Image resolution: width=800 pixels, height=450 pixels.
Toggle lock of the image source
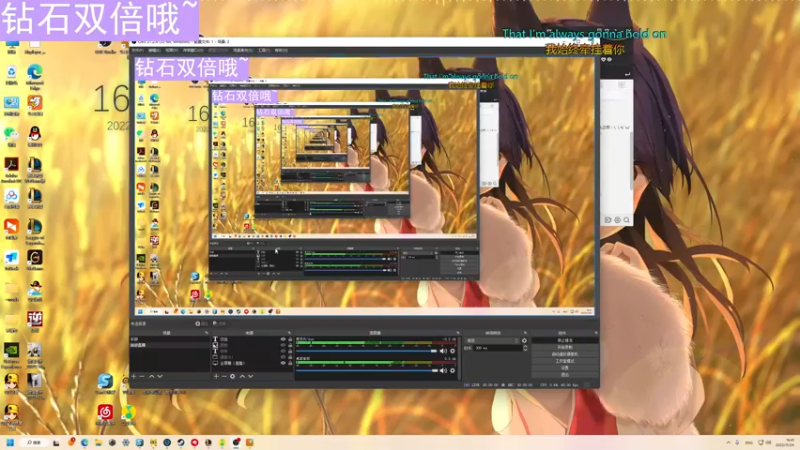click(x=290, y=345)
